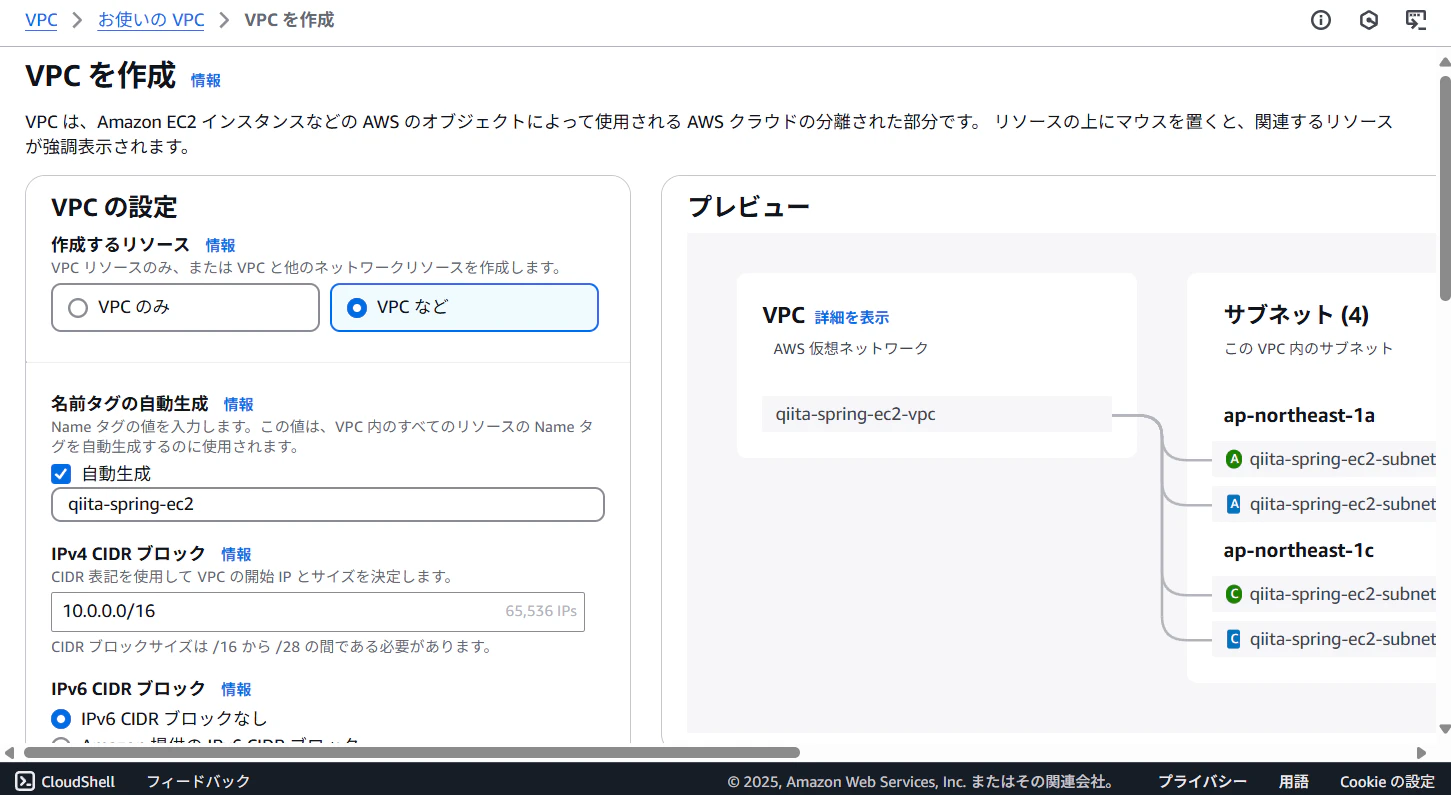Screen dimensions: 1451x795
Task: Click 'VPC を作成' breadcrumb text
Action: 289,20
